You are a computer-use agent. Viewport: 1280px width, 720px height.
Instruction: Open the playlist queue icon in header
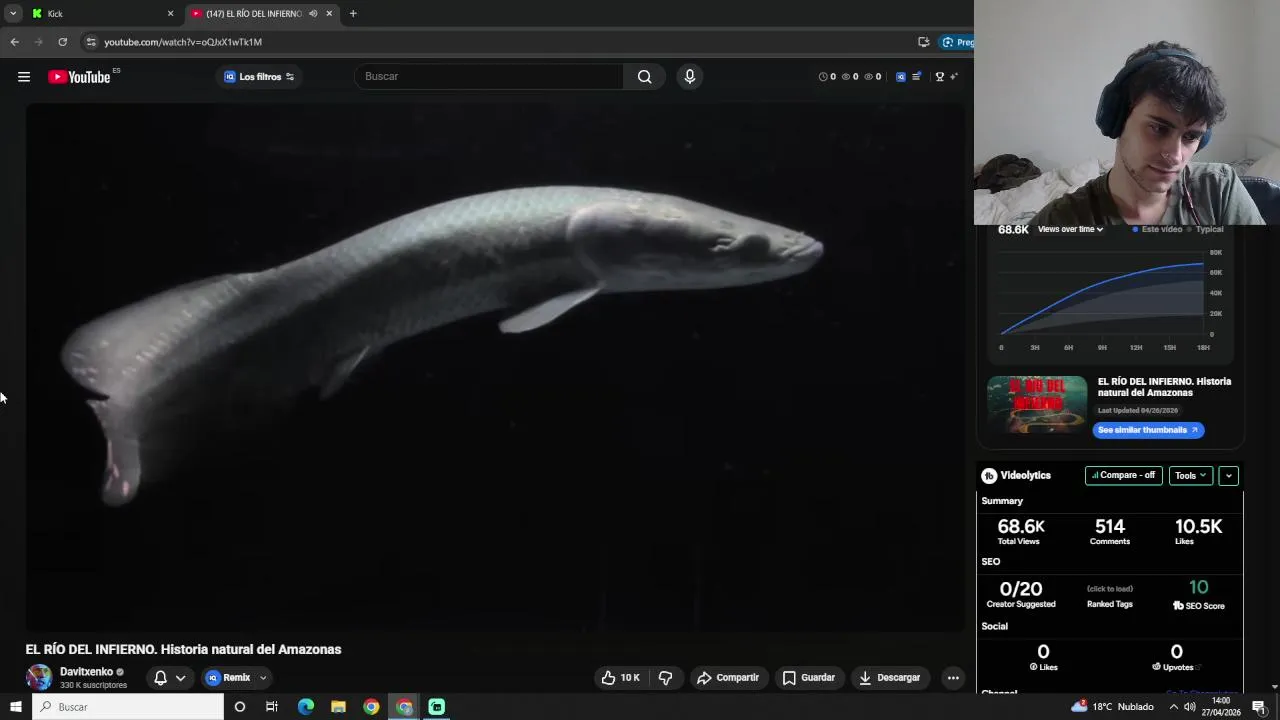pyautogui.click(x=916, y=77)
